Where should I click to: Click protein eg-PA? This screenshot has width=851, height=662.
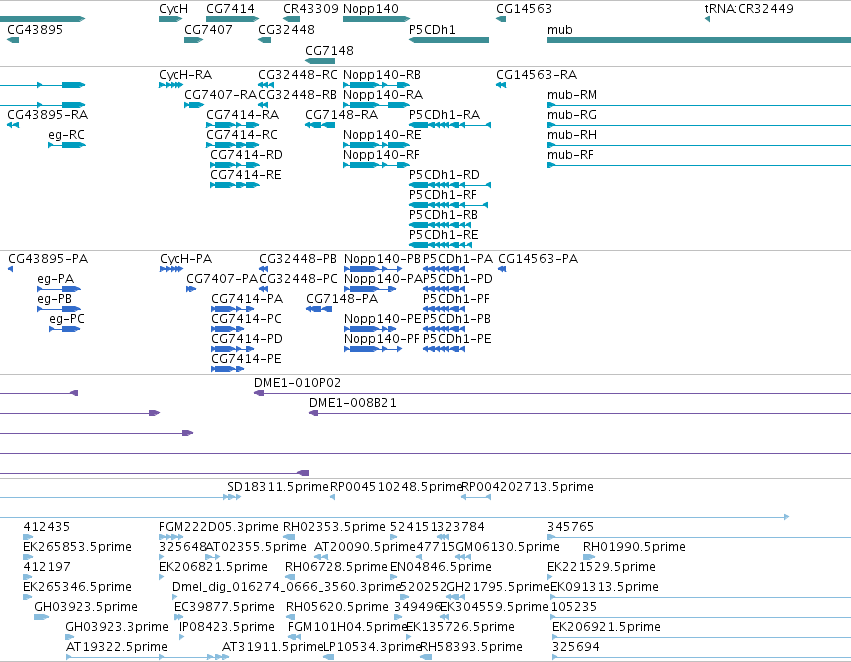pyautogui.click(x=59, y=289)
